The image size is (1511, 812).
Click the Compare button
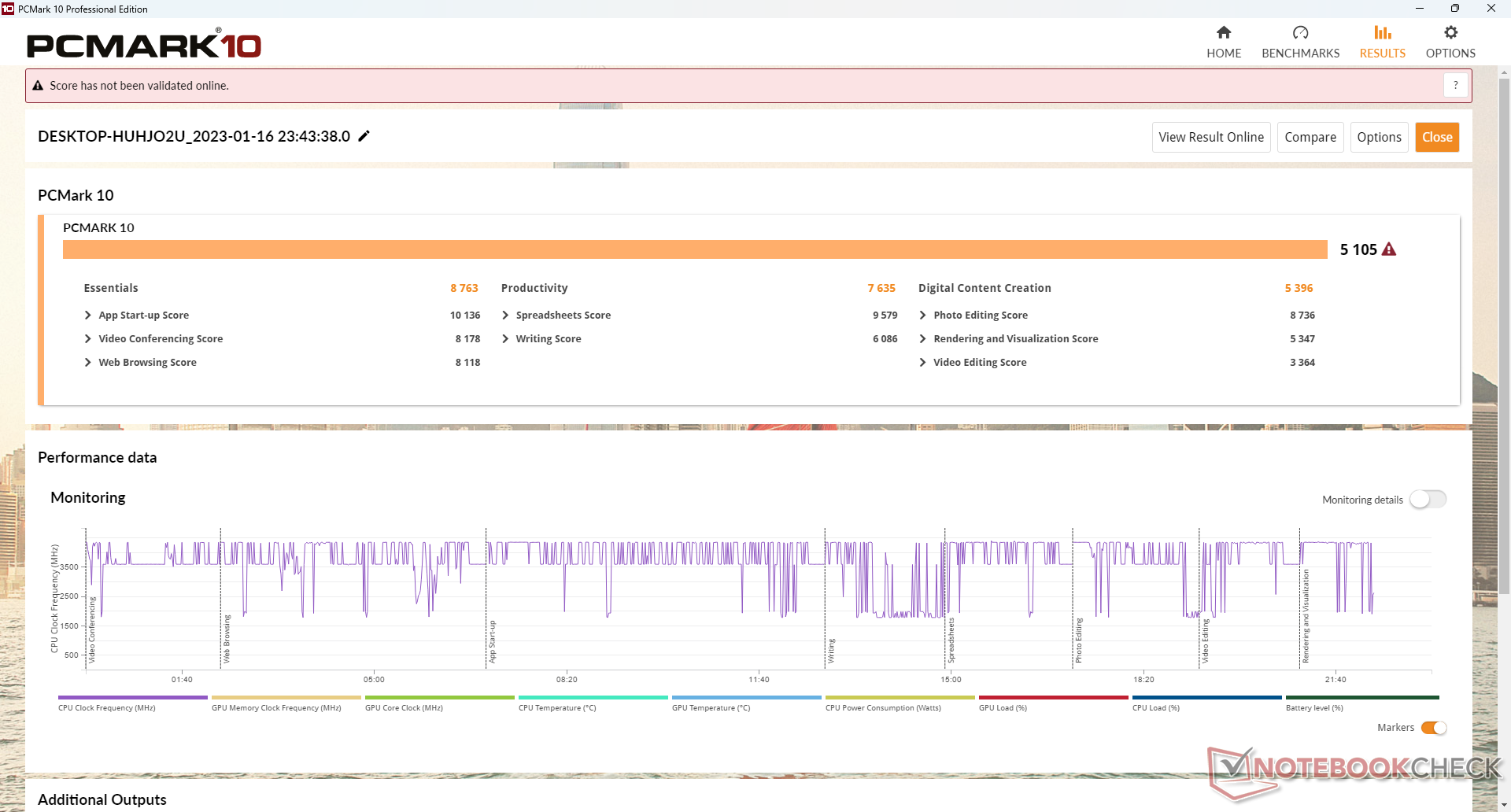[1310, 137]
